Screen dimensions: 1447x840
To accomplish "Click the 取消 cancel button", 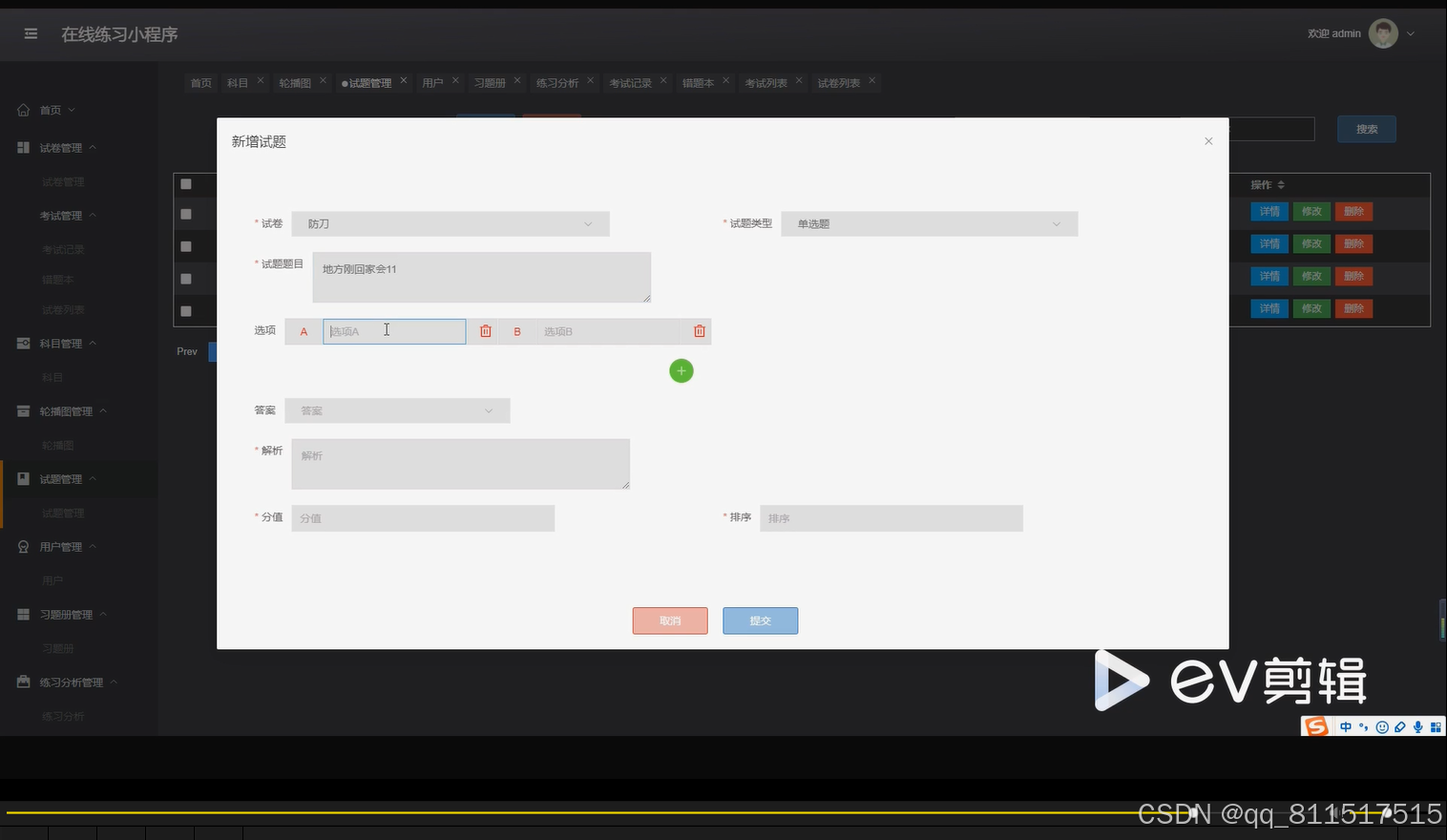I will point(670,621).
